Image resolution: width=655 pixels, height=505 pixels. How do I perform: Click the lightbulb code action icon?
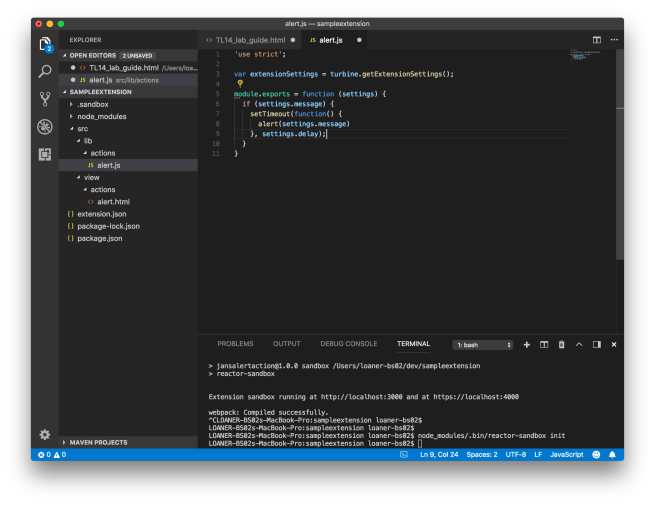[x=240, y=84]
